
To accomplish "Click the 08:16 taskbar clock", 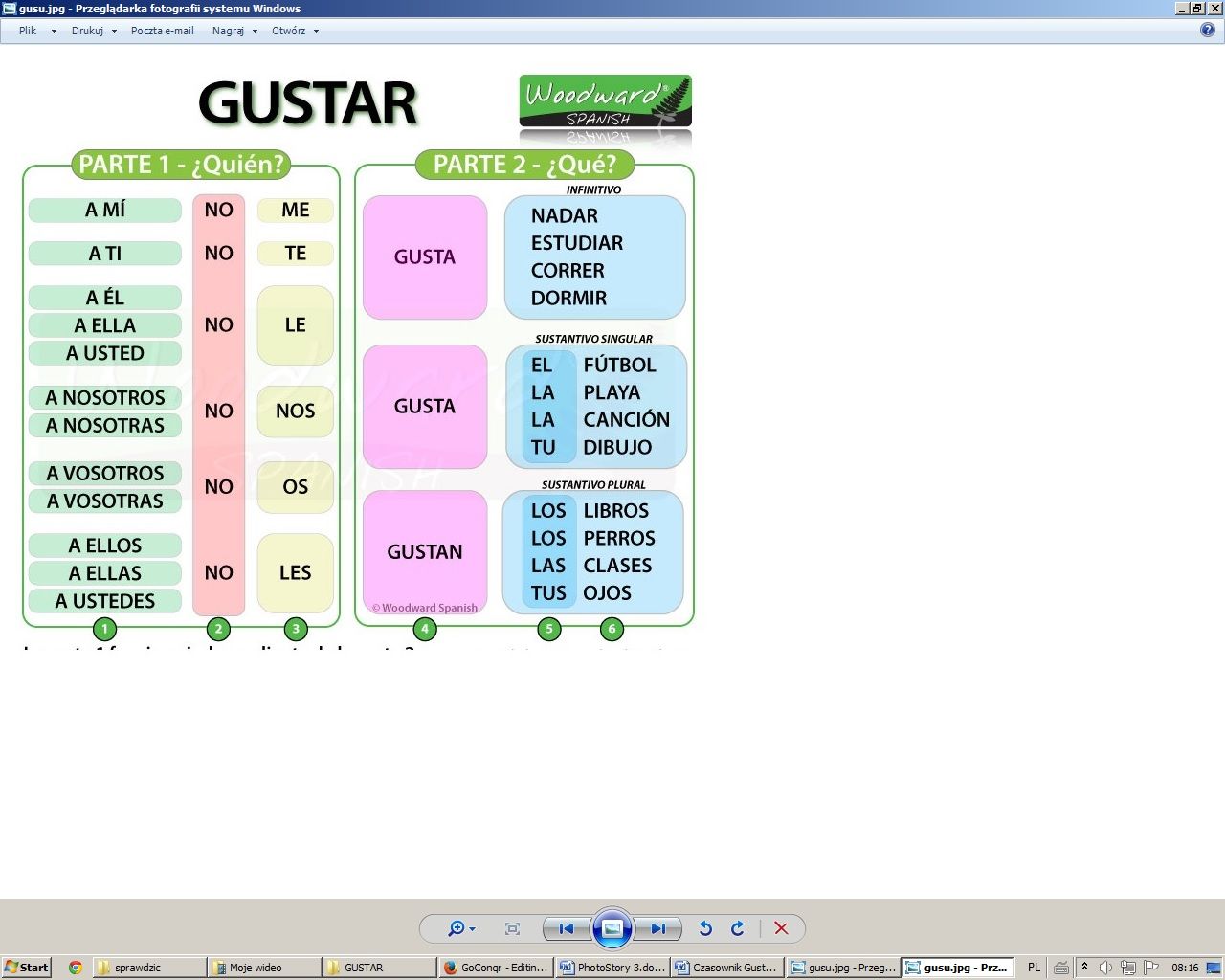I will 1185,968.
